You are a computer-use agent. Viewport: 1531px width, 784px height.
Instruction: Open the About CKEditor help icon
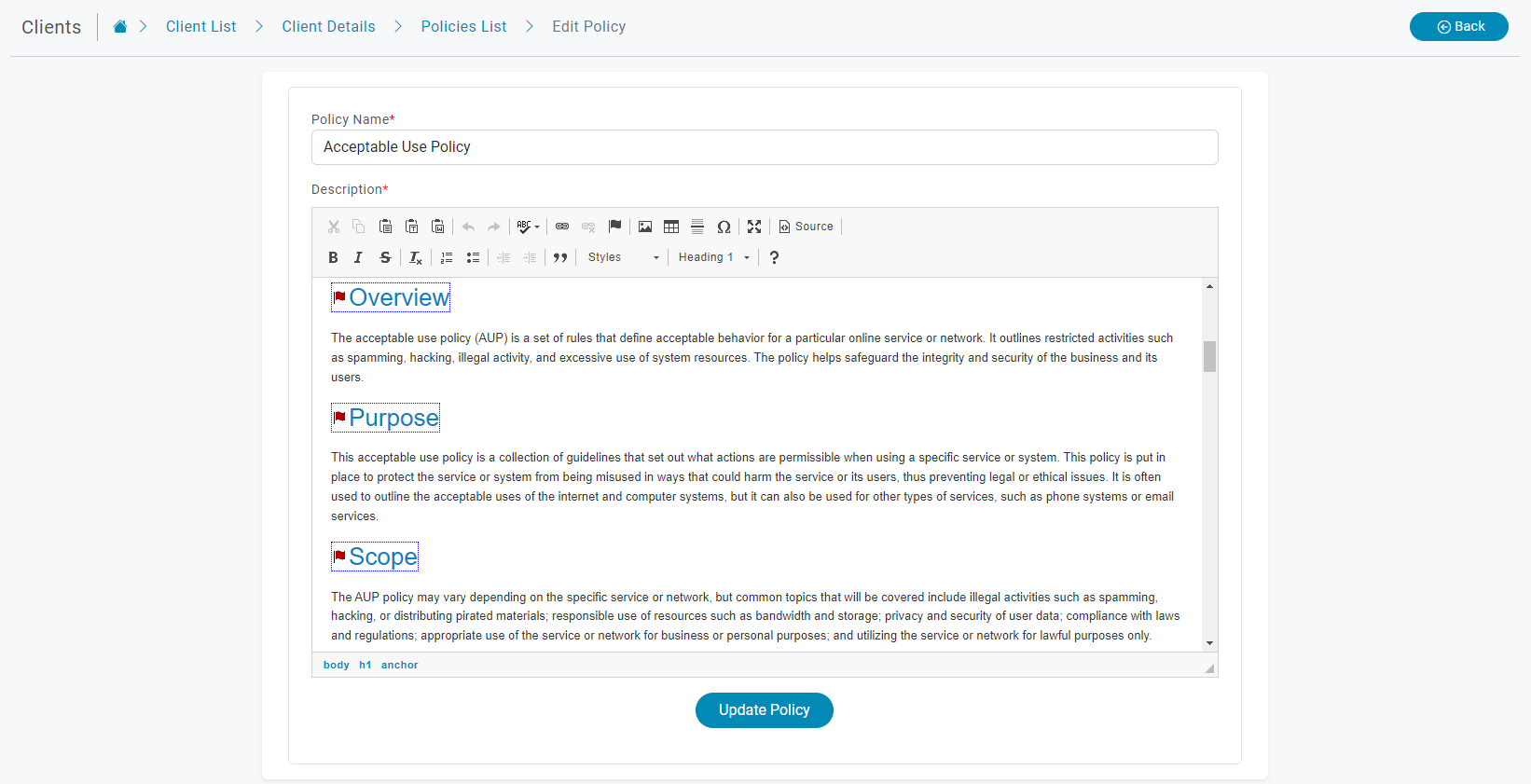point(774,257)
